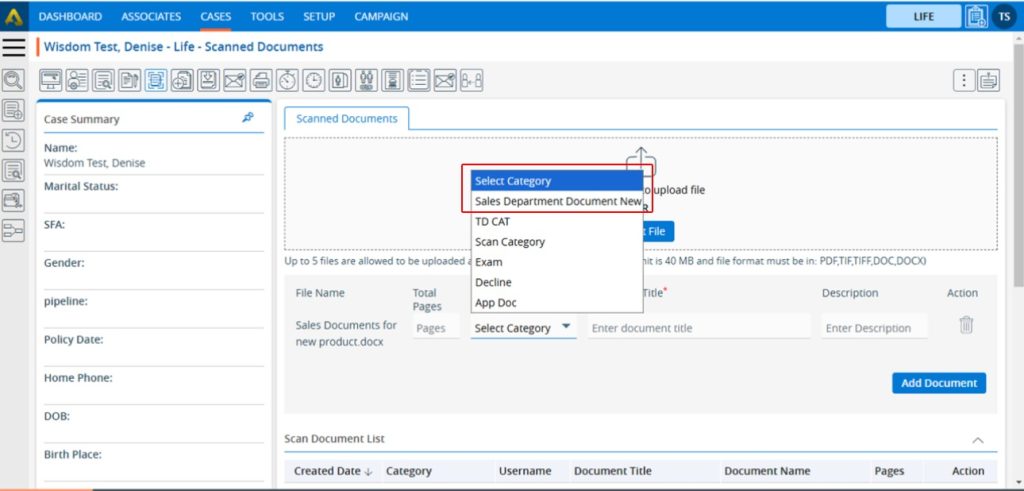Choose 'Scan Category' from the dropdown list
The image size is (1024, 491).
510,242
